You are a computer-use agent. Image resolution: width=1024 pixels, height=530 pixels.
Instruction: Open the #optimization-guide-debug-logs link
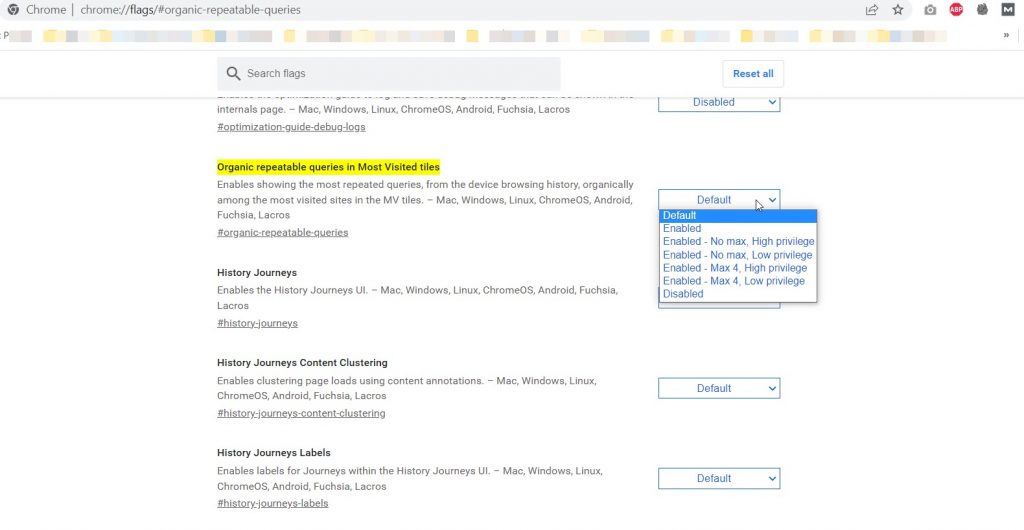[291, 127]
